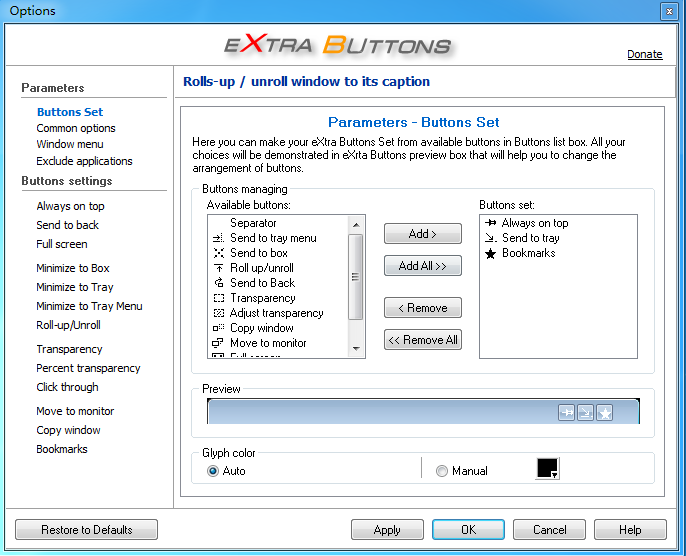This screenshot has width=686, height=556.
Task: Click the Copy window glyph icon
Action: (x=218, y=328)
